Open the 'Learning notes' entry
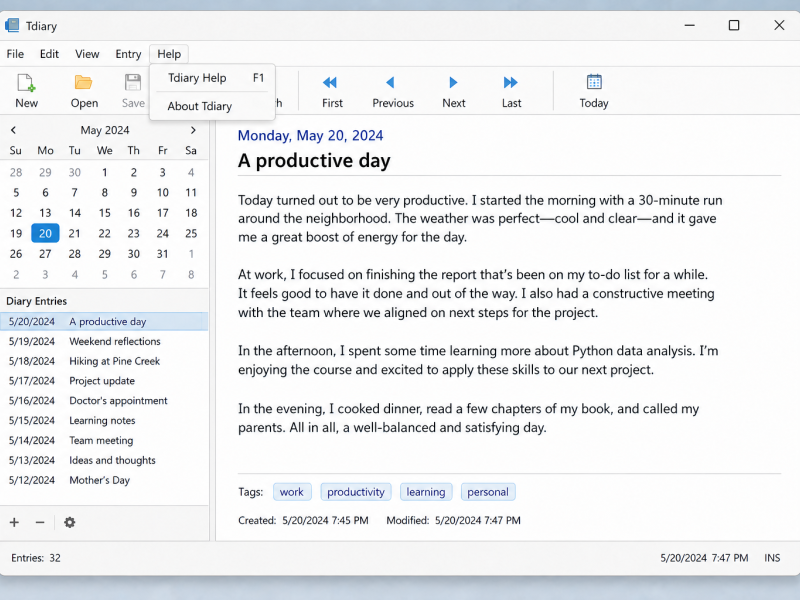This screenshot has height=600, width=800. point(104,421)
